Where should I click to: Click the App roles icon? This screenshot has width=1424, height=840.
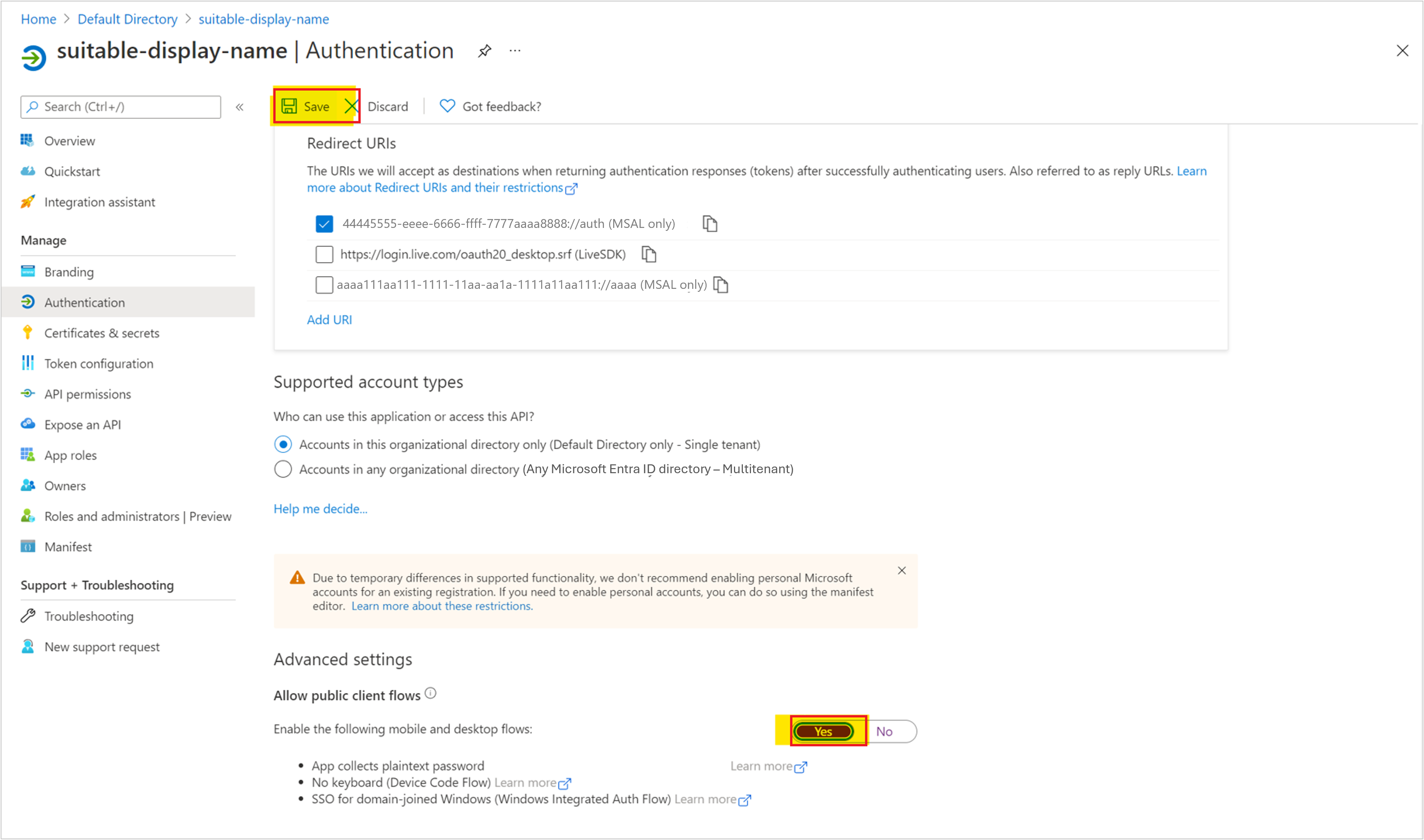point(27,455)
